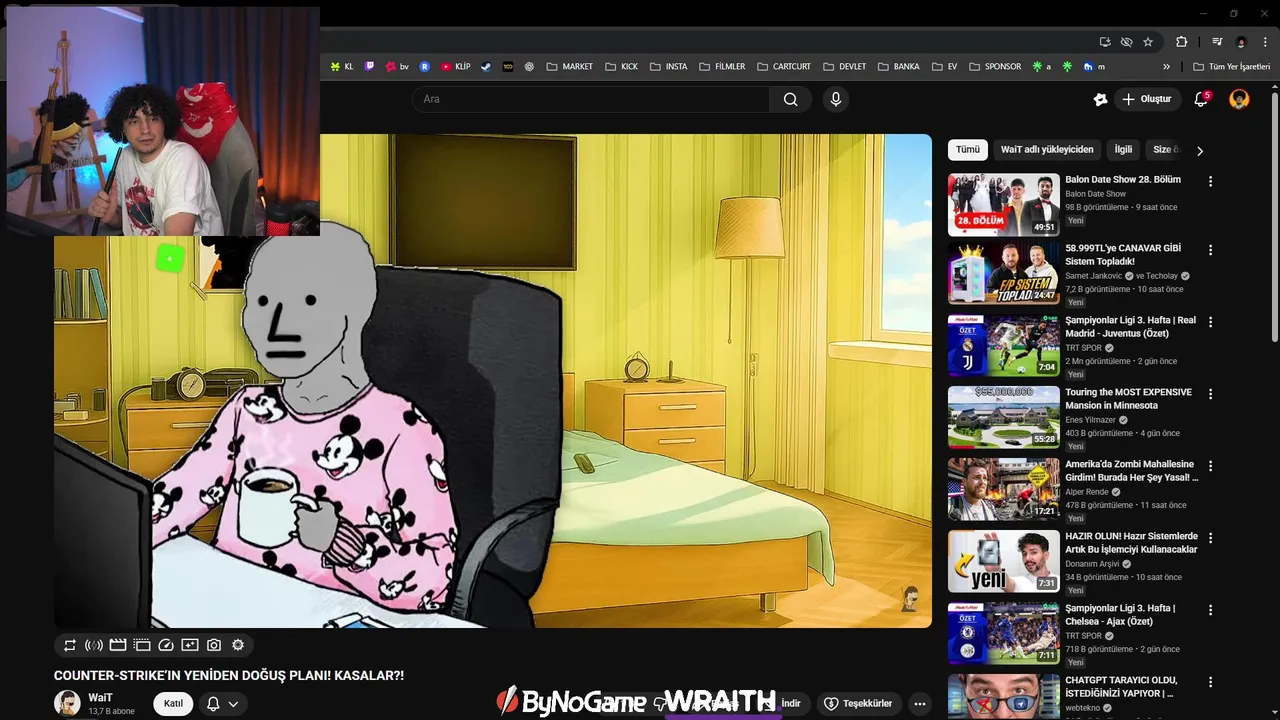The width and height of the screenshot is (1280, 720).
Task: Start voice search with the microphone icon
Action: (836, 99)
